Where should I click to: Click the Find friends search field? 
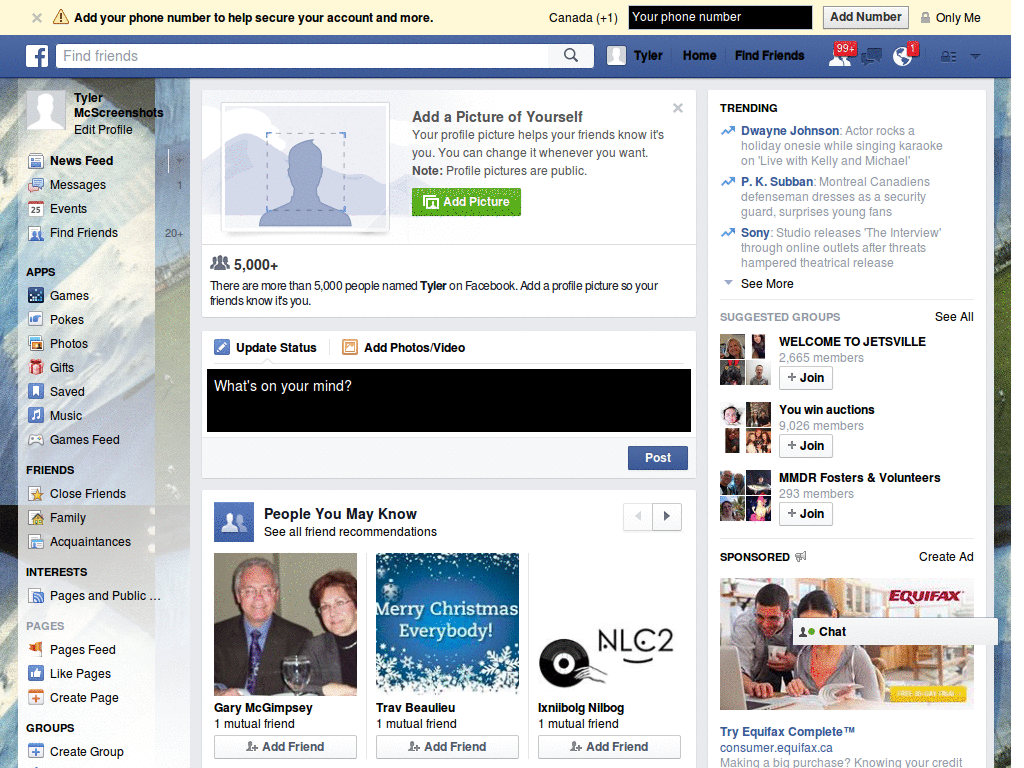coord(304,56)
